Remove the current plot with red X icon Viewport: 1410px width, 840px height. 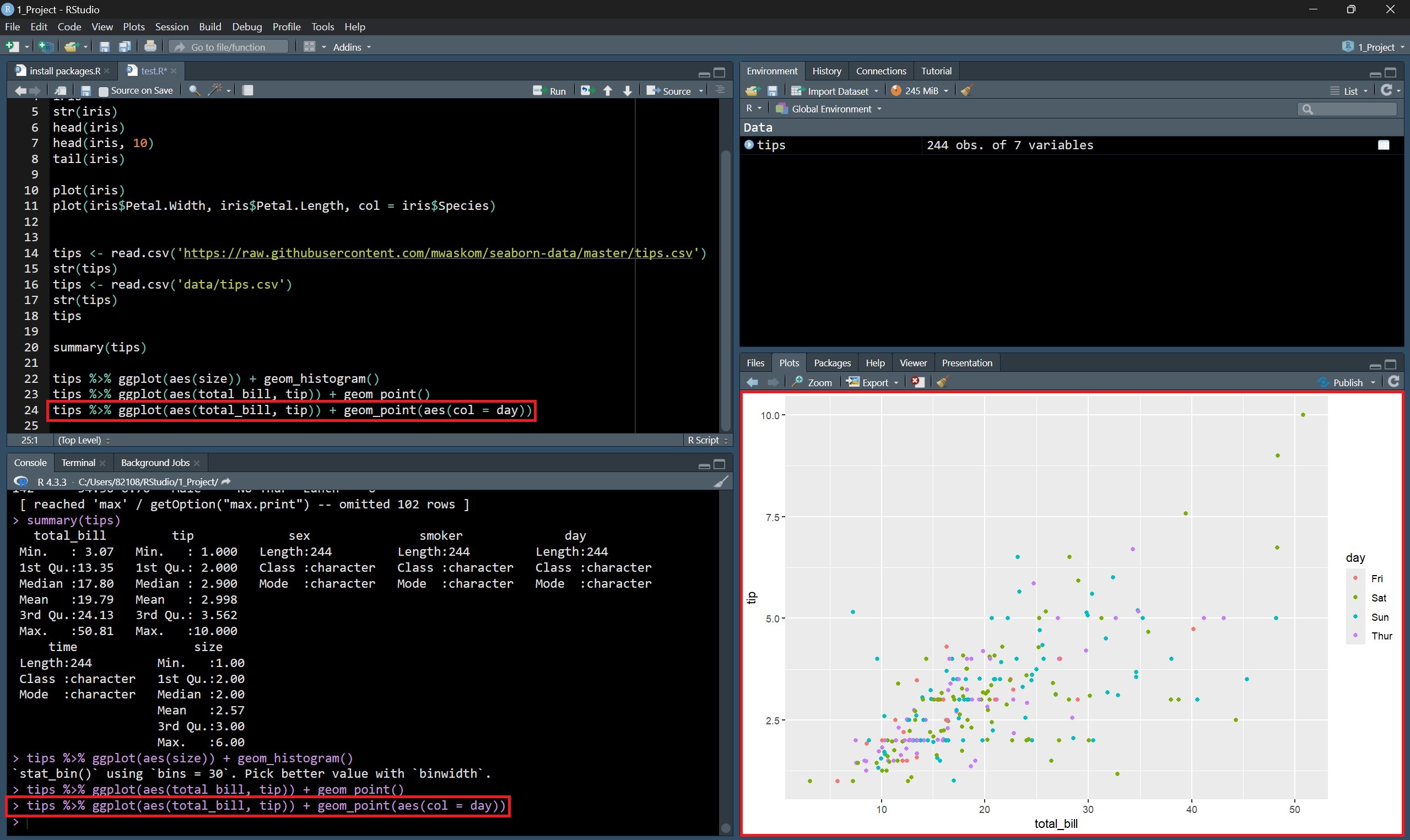917,382
